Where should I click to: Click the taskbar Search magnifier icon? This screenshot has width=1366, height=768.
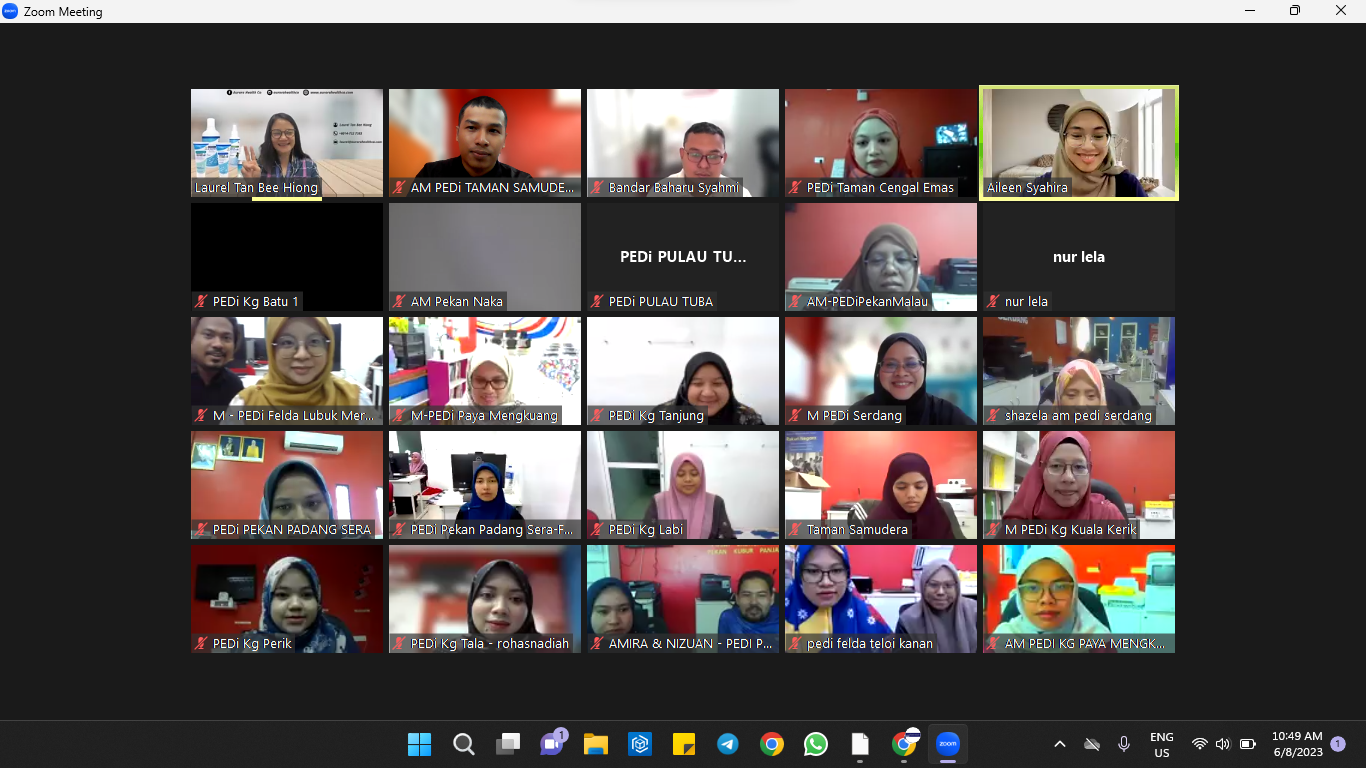[464, 744]
